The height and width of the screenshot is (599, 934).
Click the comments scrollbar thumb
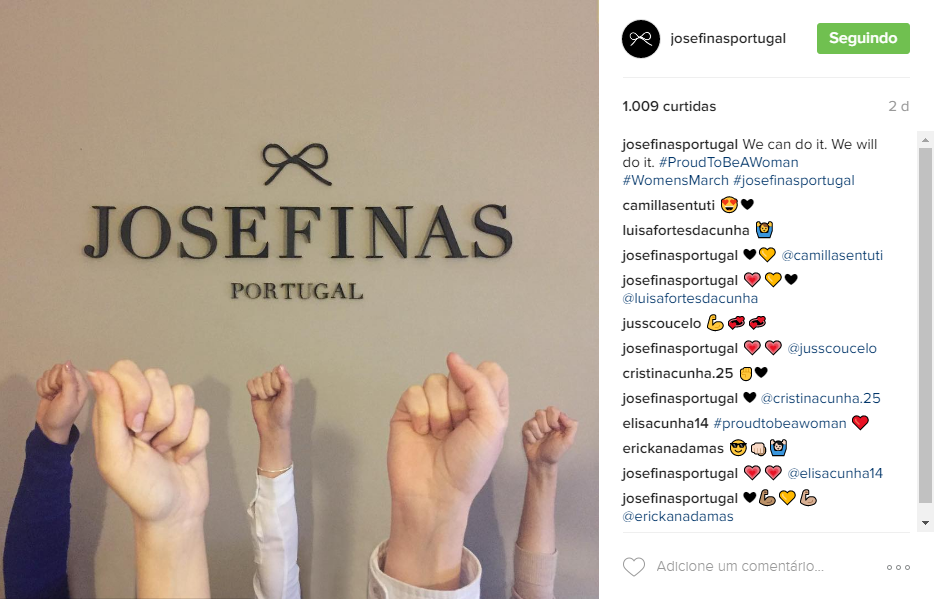coord(925,326)
